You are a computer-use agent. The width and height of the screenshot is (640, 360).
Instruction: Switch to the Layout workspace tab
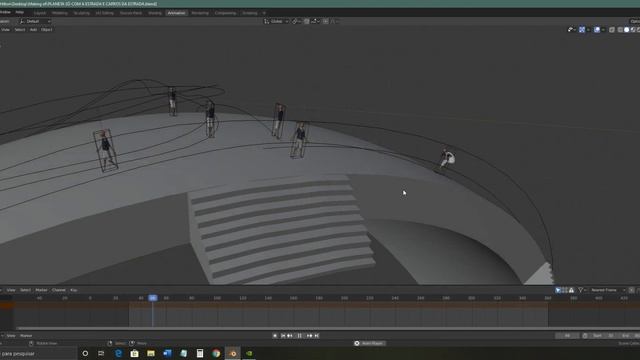(x=40, y=13)
